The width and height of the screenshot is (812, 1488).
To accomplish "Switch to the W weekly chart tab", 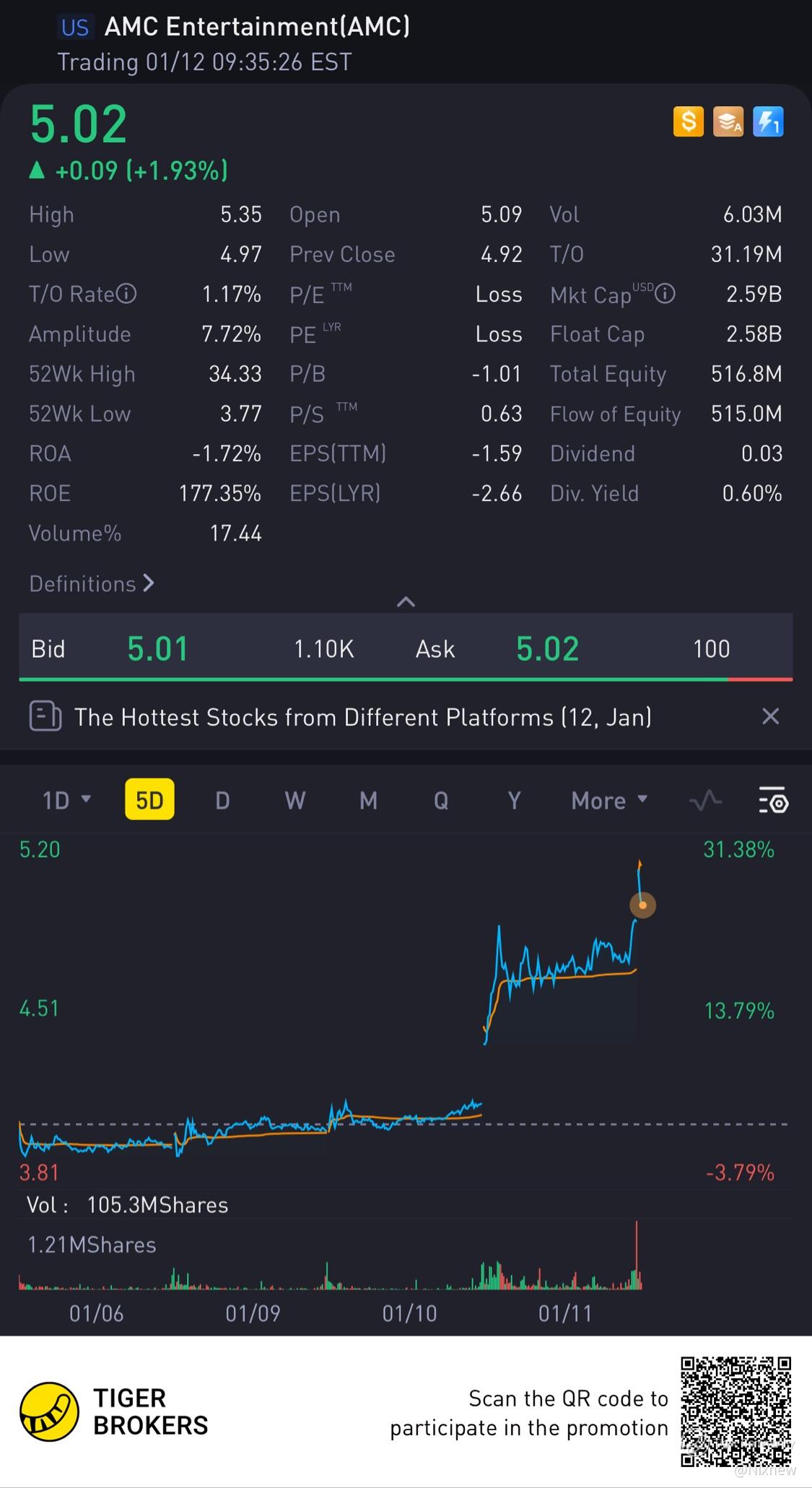I will point(294,800).
